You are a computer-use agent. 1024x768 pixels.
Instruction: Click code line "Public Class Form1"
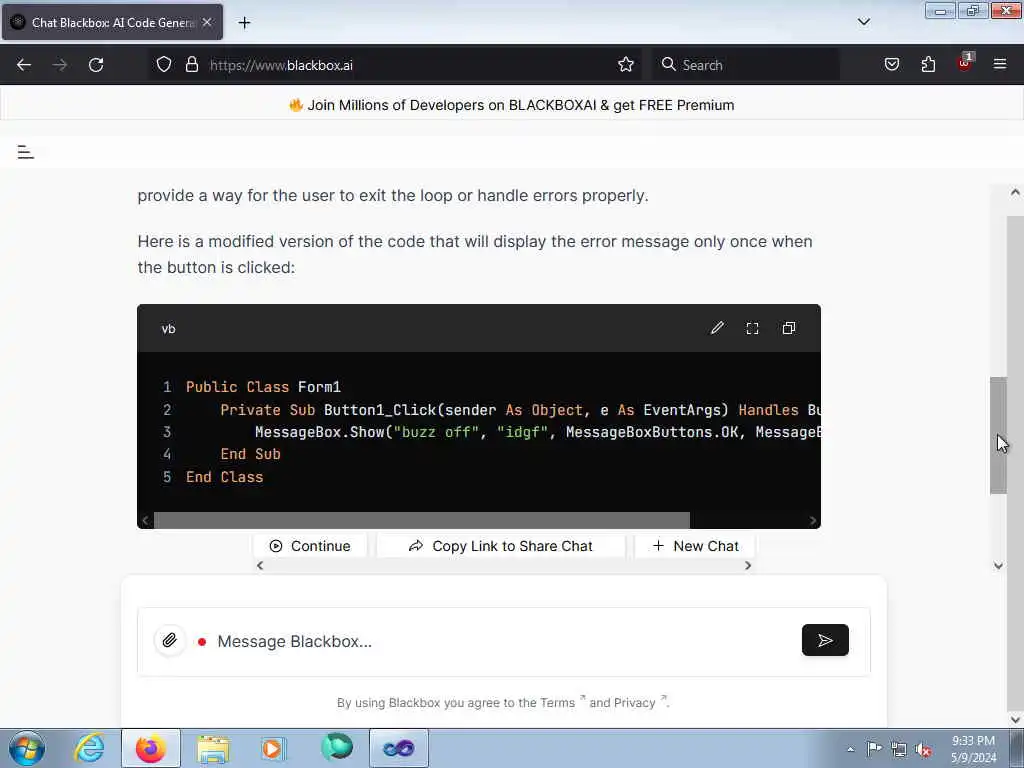[263, 387]
